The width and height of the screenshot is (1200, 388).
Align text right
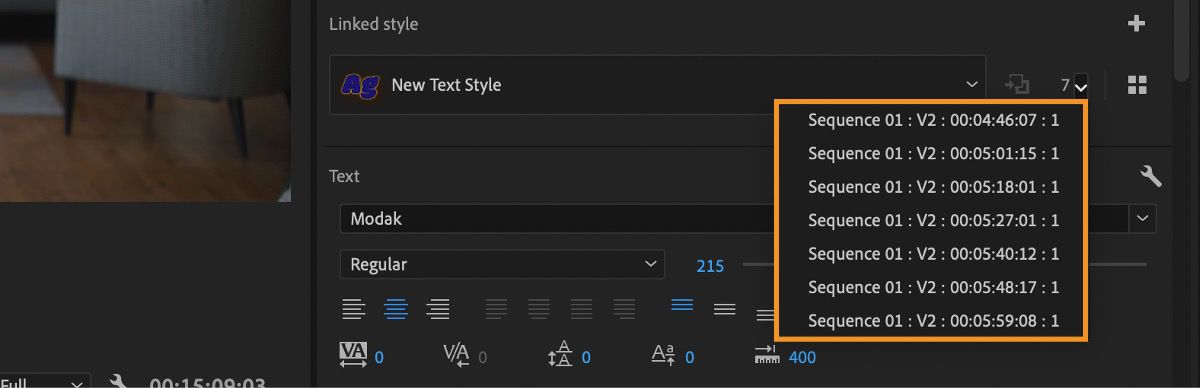438,309
